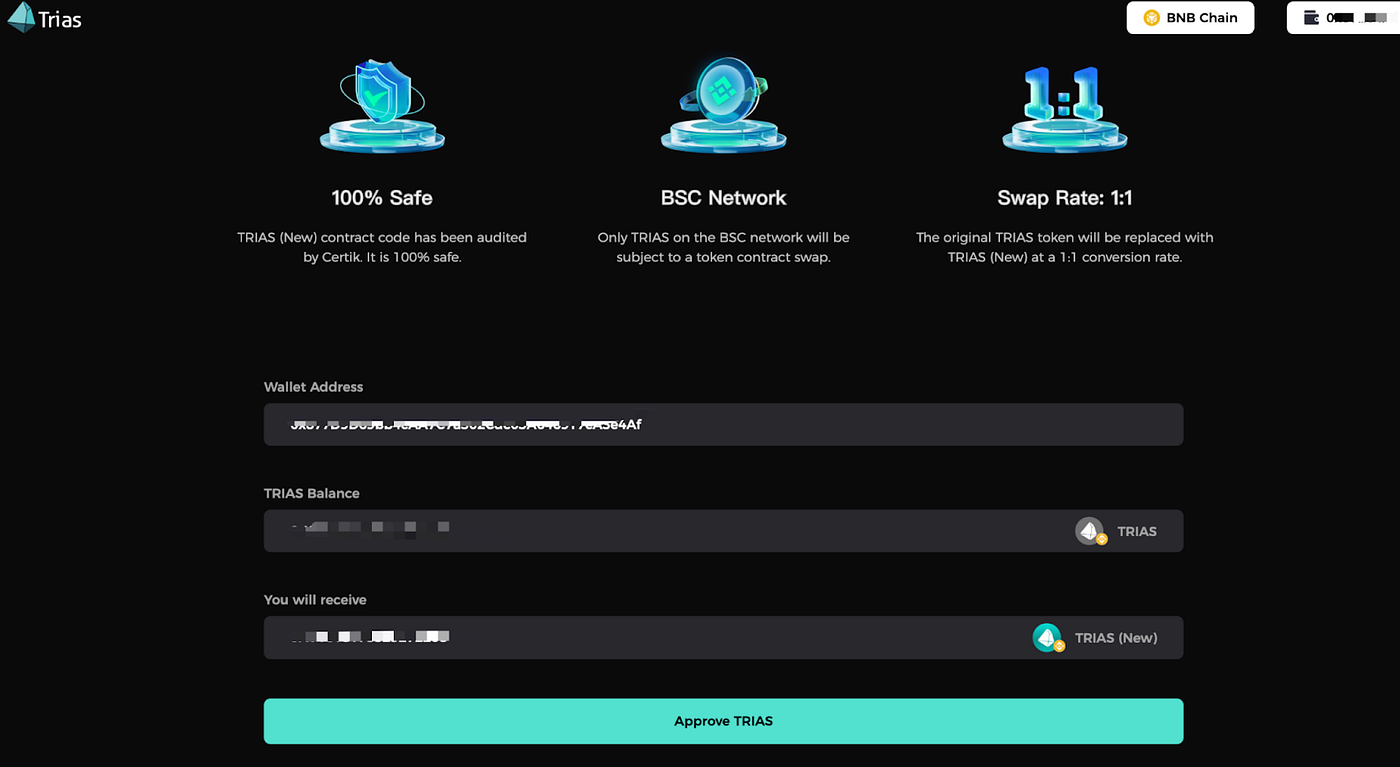Select the TRIAS token chip in balance field
1400x767 pixels.
[x=1120, y=530]
